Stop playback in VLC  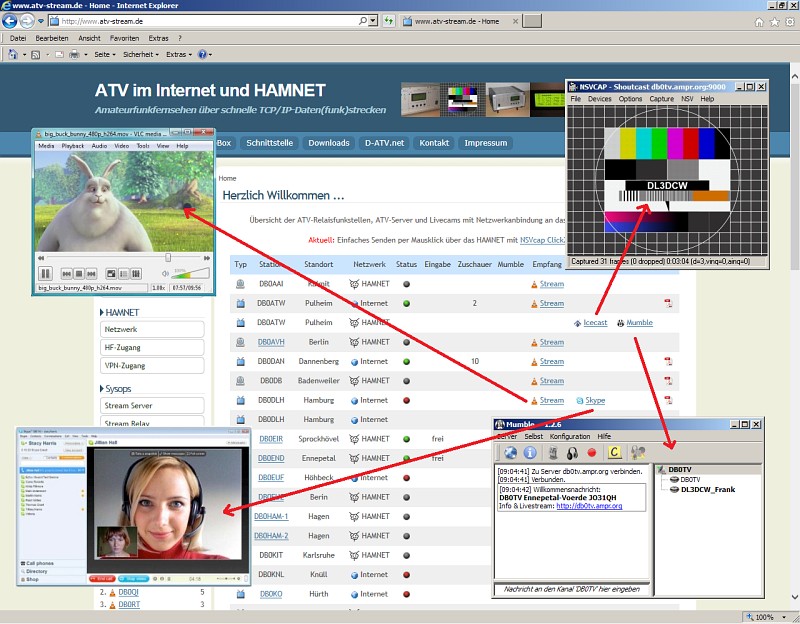tap(79, 274)
